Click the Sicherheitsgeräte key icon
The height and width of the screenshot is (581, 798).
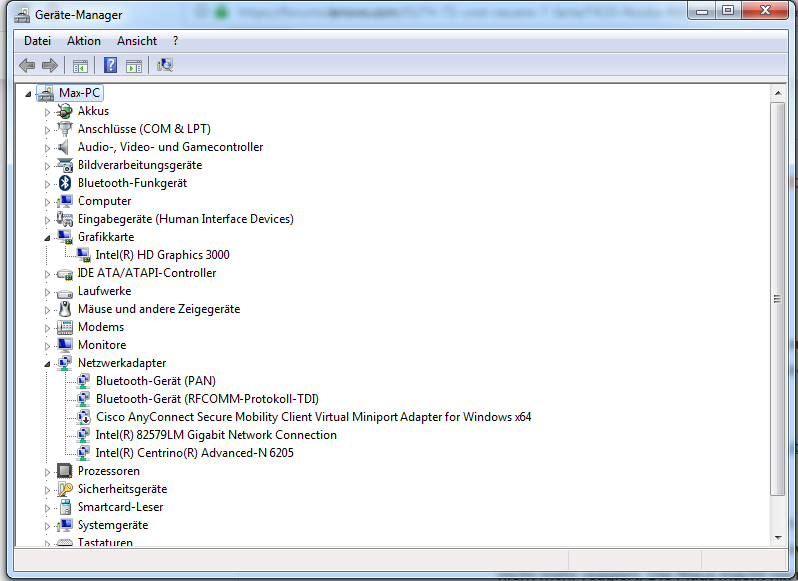click(65, 489)
